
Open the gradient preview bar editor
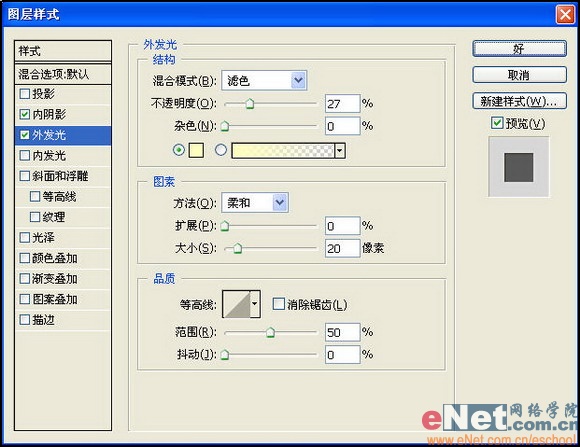(283, 151)
